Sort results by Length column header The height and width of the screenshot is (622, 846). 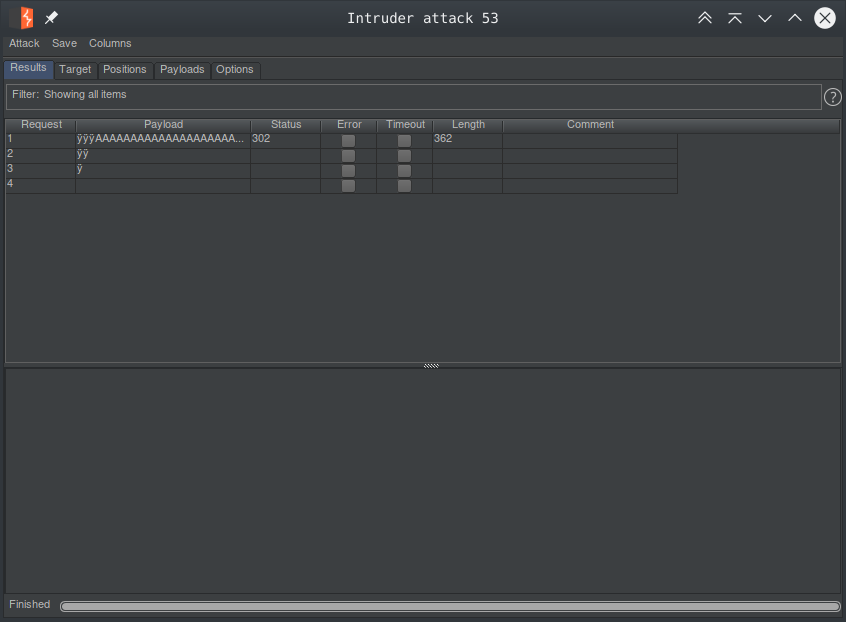coord(468,125)
